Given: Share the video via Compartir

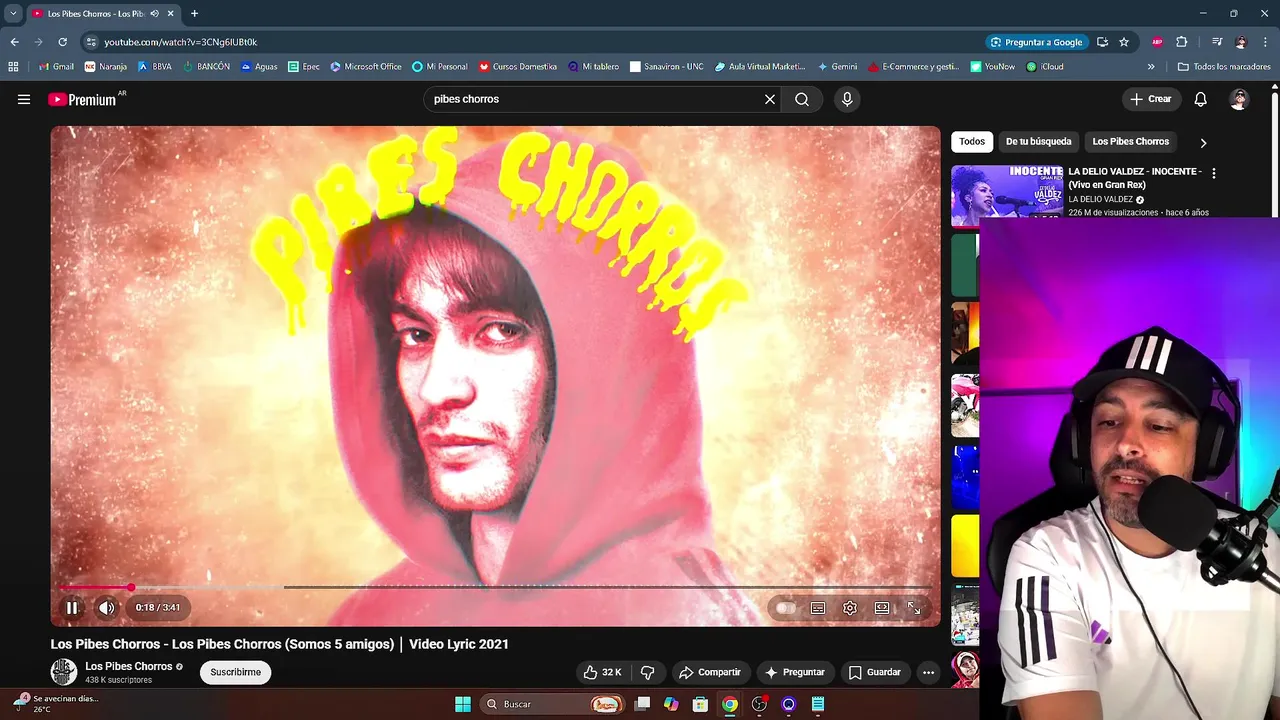Looking at the screenshot, I should (x=709, y=672).
